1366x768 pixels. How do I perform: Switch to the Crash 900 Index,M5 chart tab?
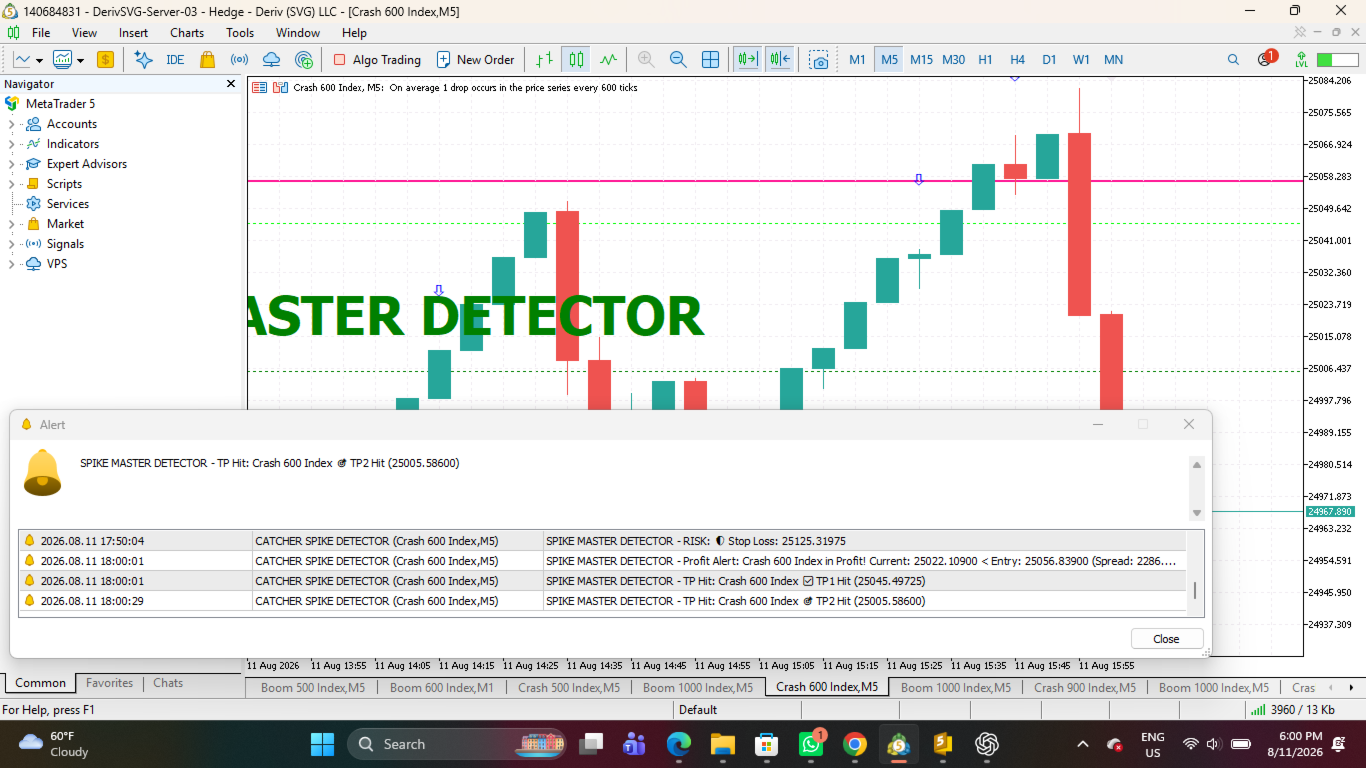(x=1085, y=687)
